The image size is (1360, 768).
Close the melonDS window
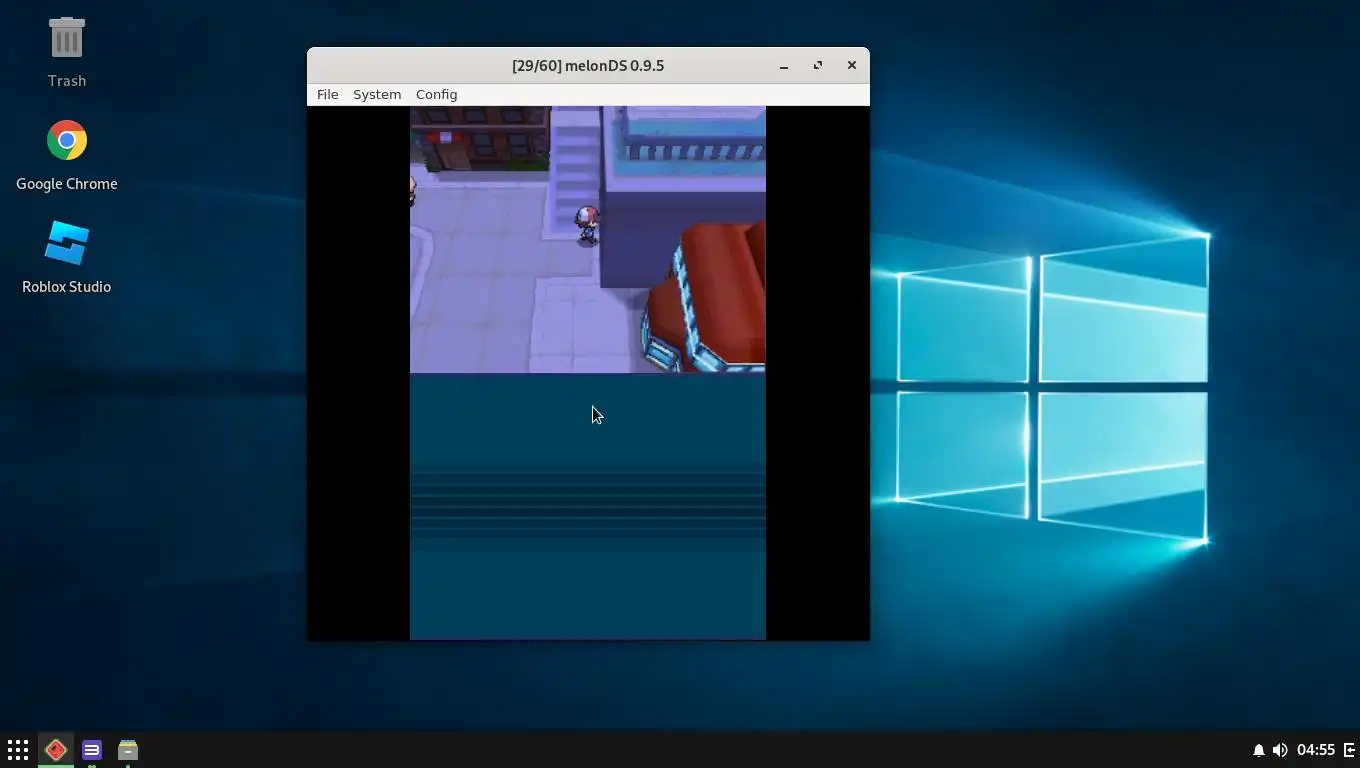tap(852, 66)
